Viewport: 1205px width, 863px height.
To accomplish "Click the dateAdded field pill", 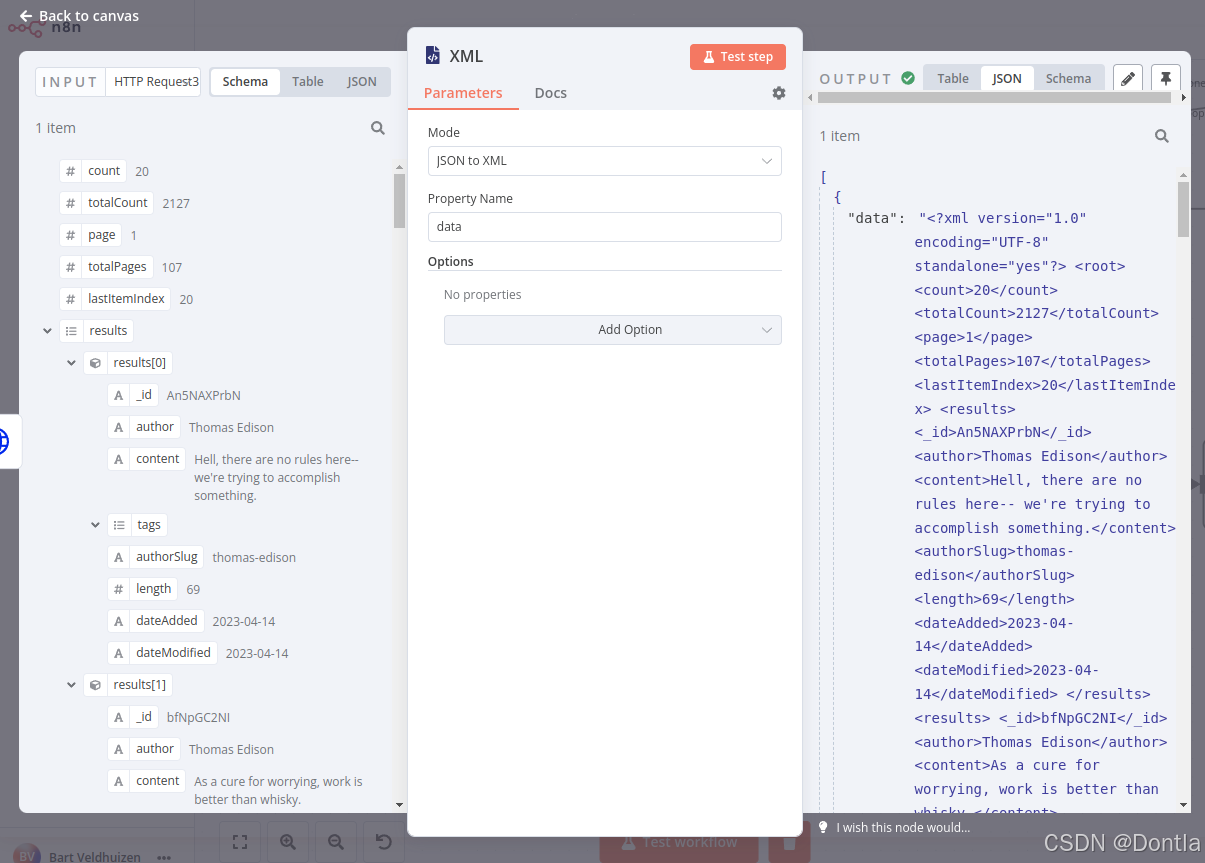I will [156, 621].
